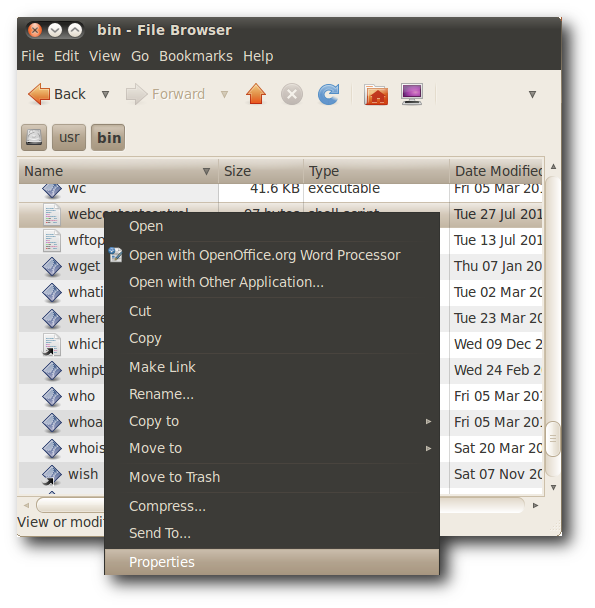Open the Computer icon in the toolbar

click(x=412, y=94)
